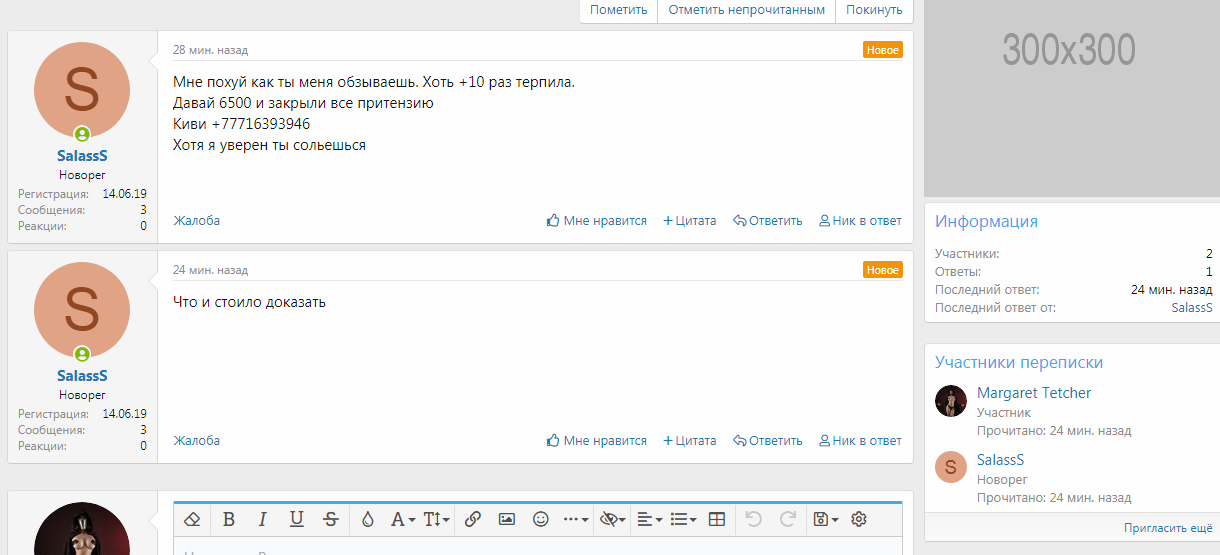Quote the 28 мин. назад message

click(690, 221)
